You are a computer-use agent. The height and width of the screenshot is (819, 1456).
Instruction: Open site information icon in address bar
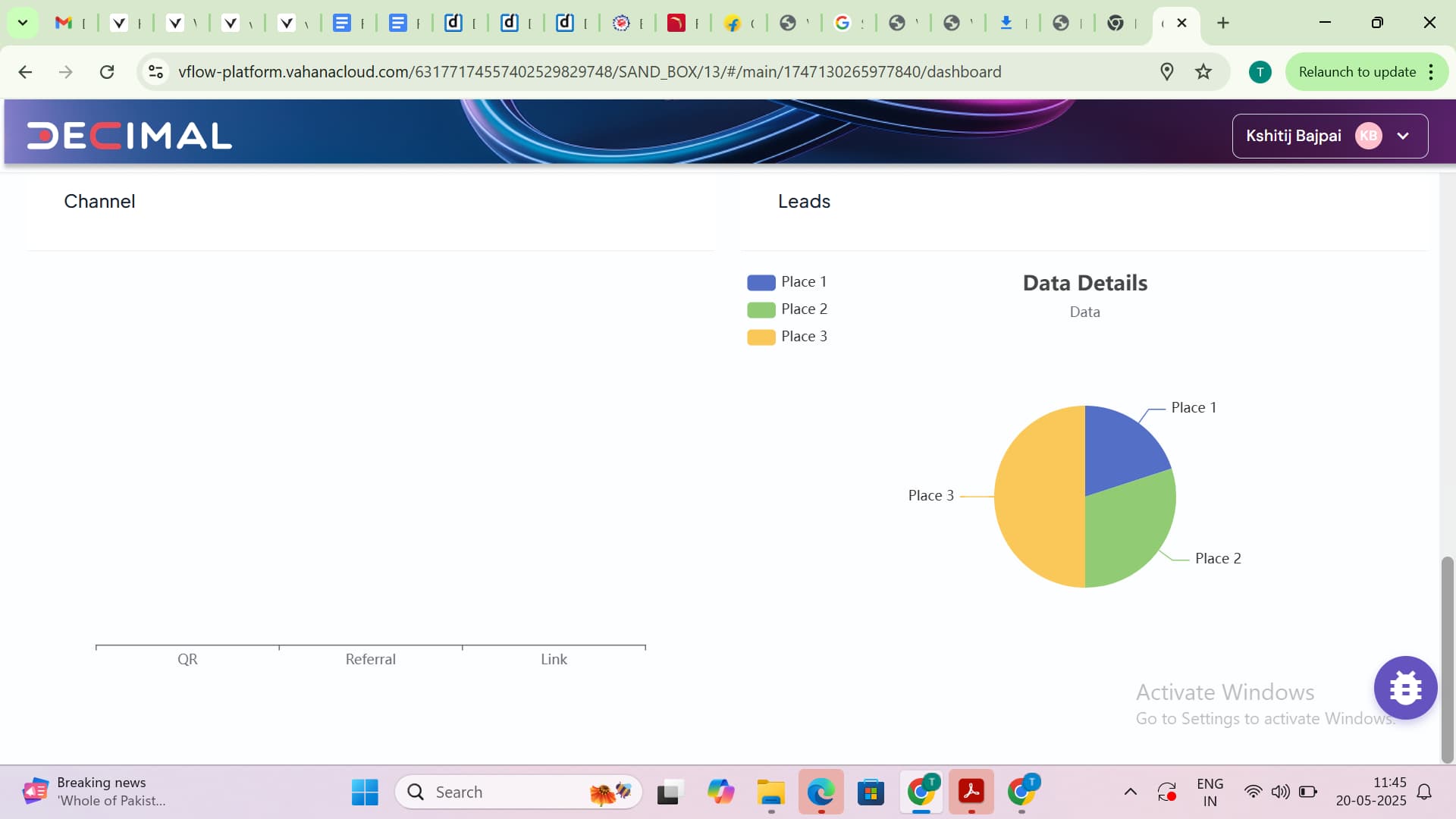[155, 72]
